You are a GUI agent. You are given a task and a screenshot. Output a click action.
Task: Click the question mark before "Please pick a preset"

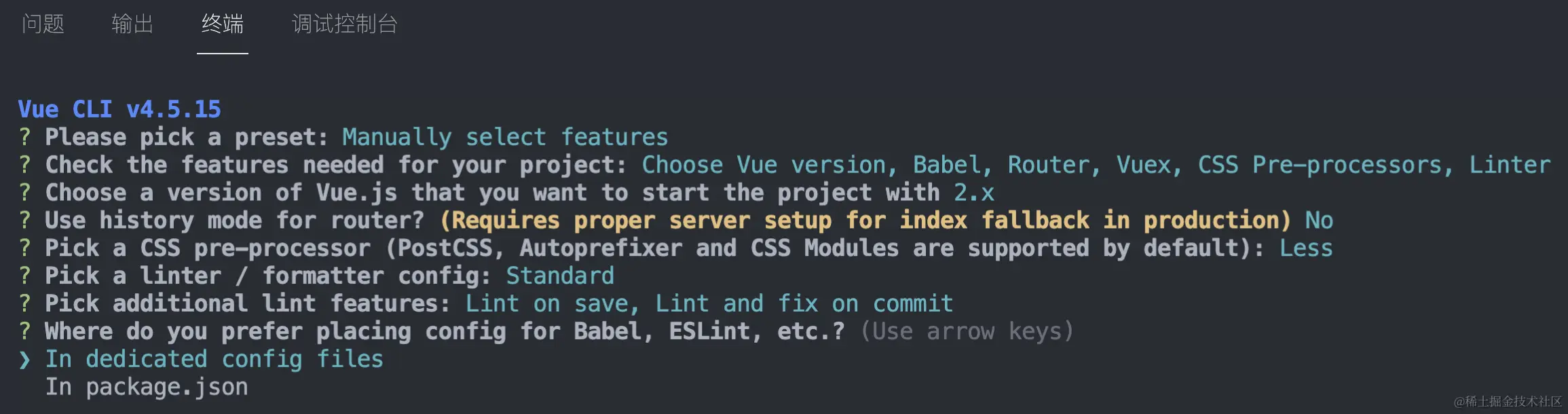[x=24, y=137]
